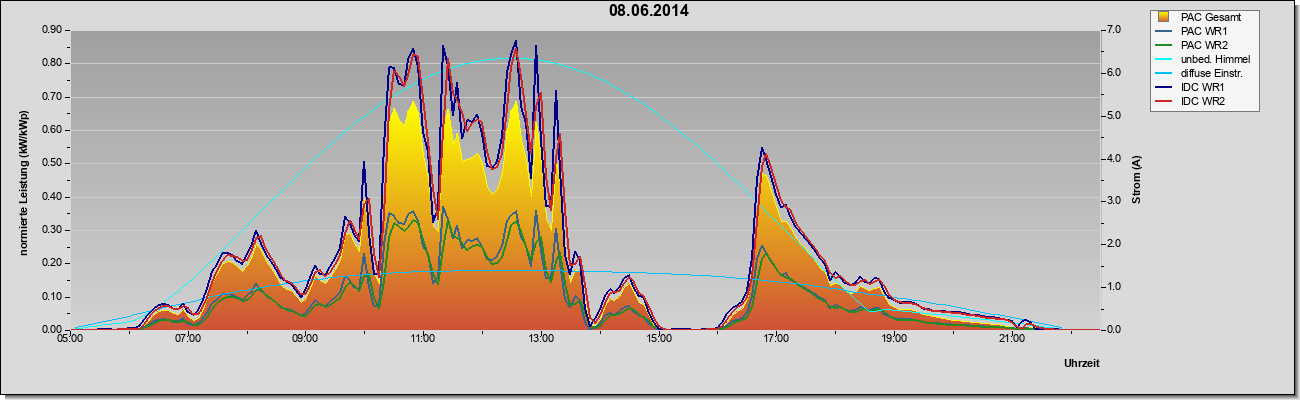Click the 21:00 time axis label
Screen dimensions: 1300x400
pyautogui.click(x=1012, y=339)
